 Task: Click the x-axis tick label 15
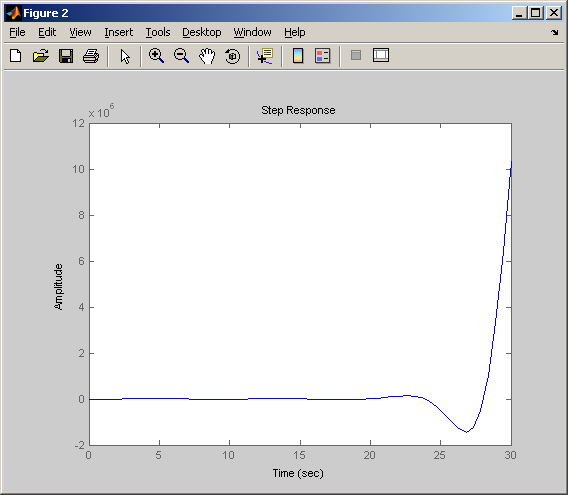[x=299, y=455]
